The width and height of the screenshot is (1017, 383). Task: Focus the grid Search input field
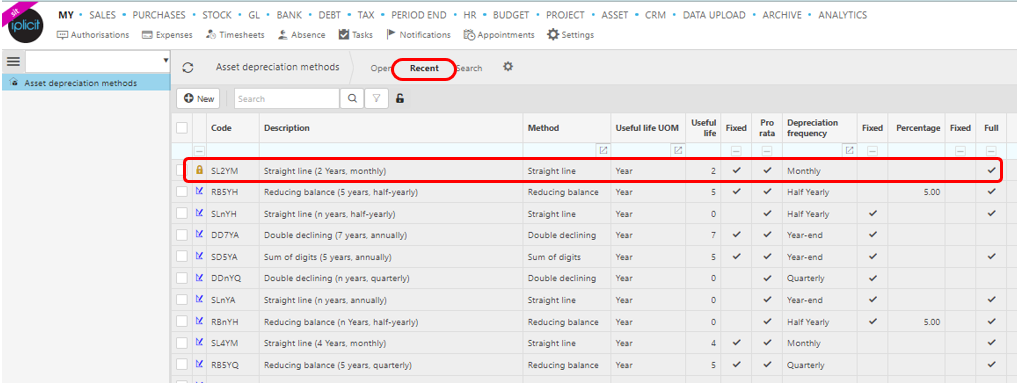tap(287, 99)
